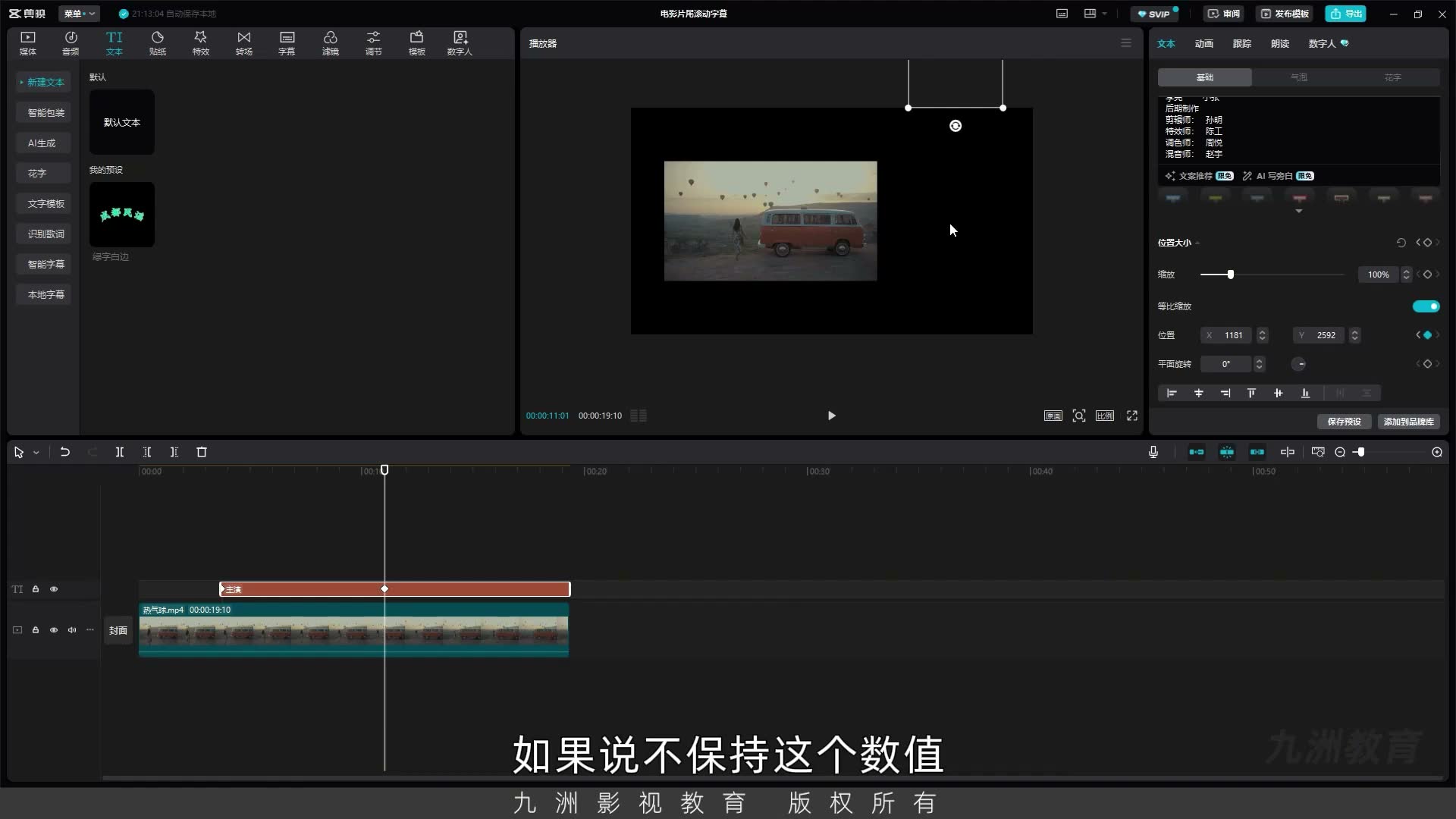
Task: Switch to the 跟踪 tab in right panel
Action: coord(1242,43)
